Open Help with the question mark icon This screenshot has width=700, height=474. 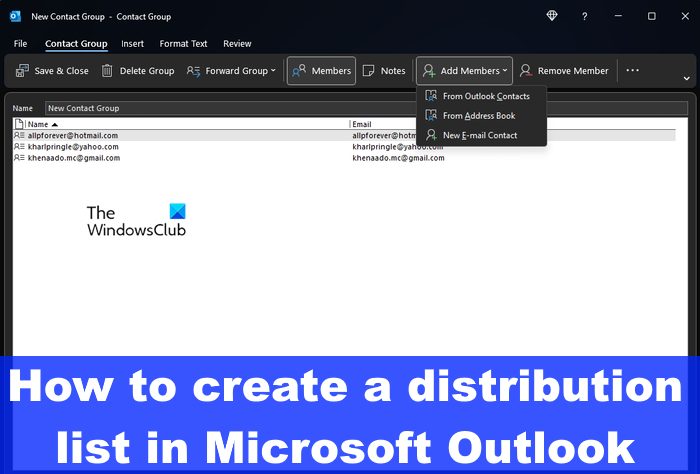point(584,17)
